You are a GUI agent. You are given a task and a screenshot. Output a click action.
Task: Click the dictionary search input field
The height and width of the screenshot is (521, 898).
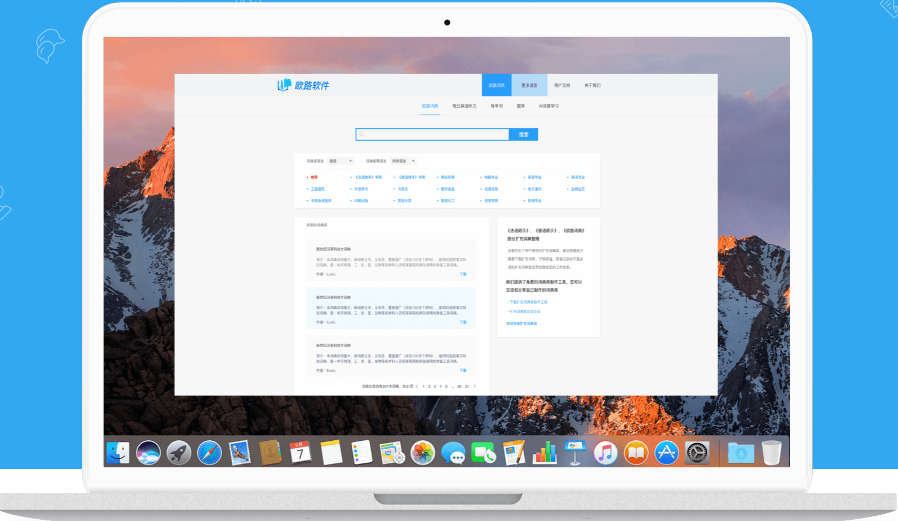tap(432, 135)
